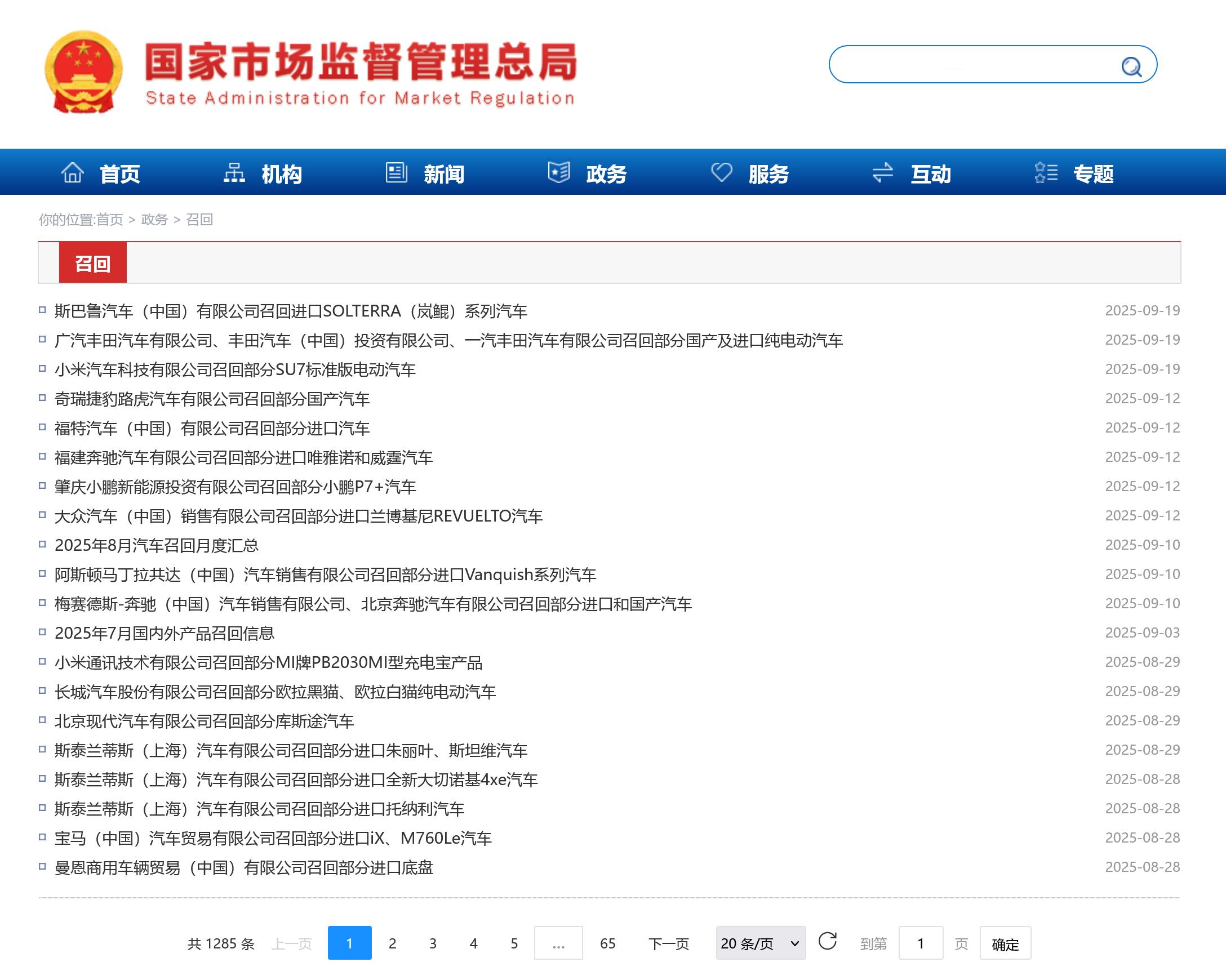Viewport: 1226px width, 980px height.
Task: Click date 2025-09-03 in the list
Action: [x=1142, y=632]
